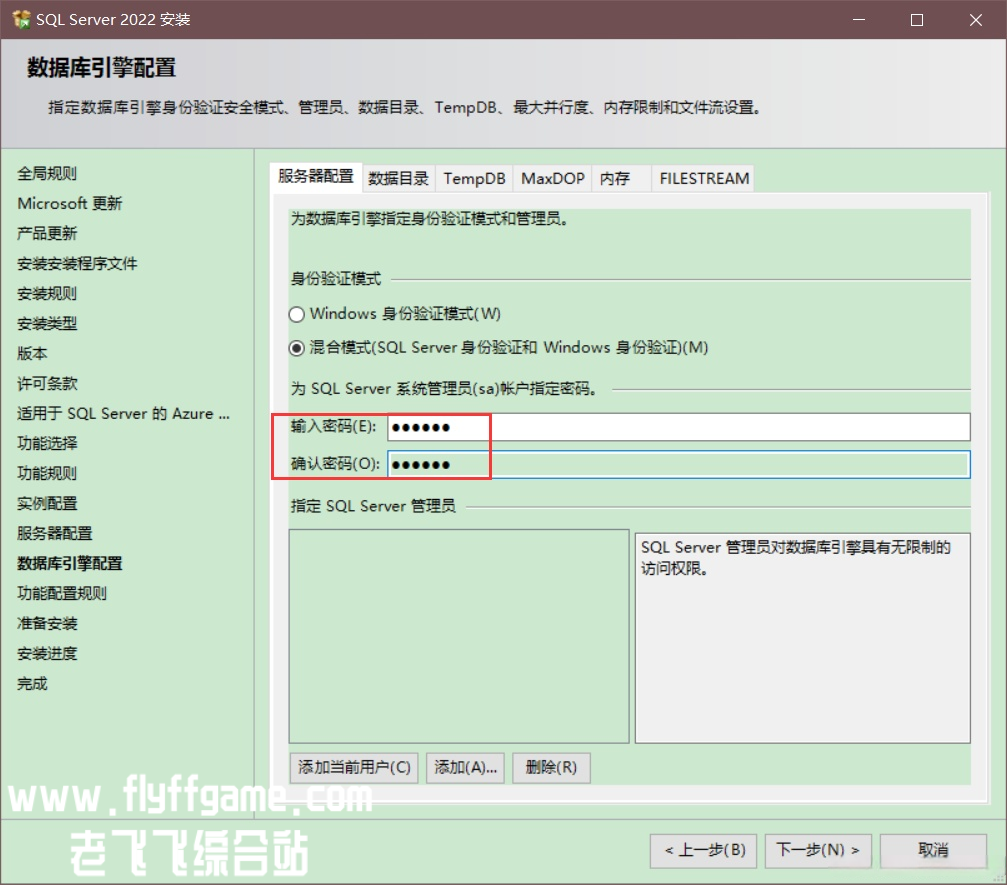Click the 删除(R) button
This screenshot has height=885, width=1007.
(551, 767)
